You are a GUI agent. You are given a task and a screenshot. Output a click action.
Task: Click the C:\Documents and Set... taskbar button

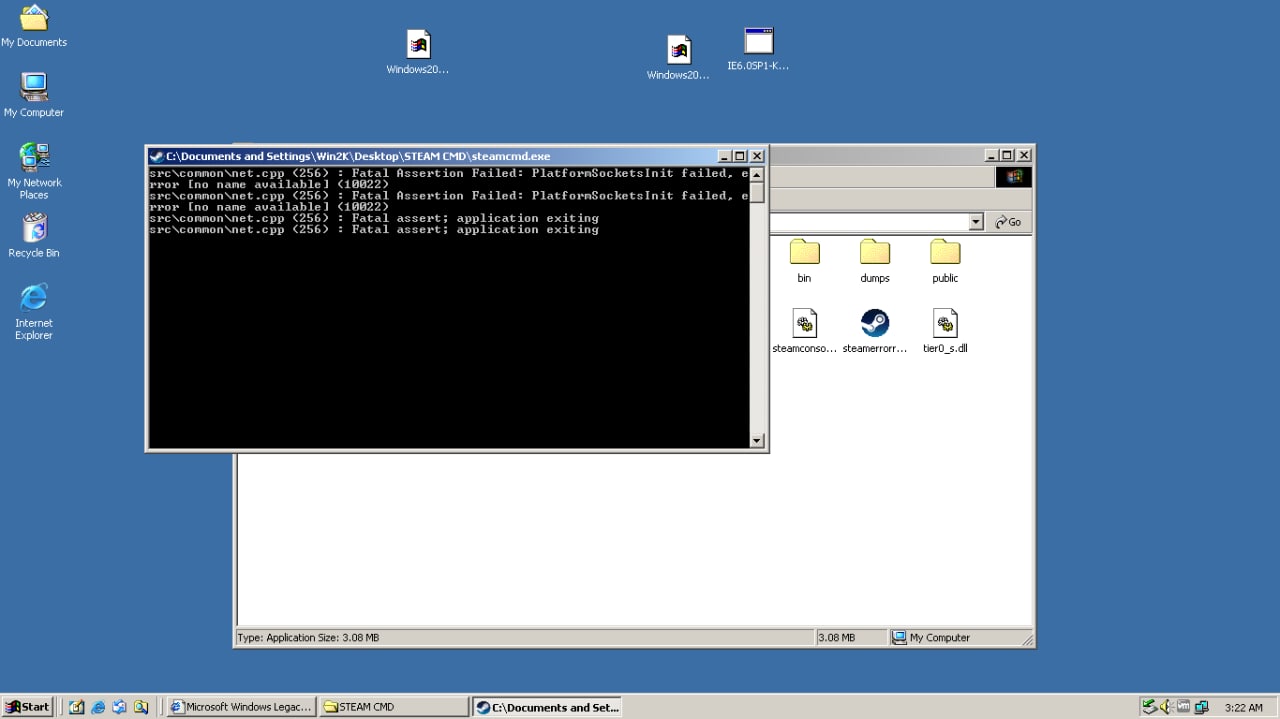tap(547, 707)
